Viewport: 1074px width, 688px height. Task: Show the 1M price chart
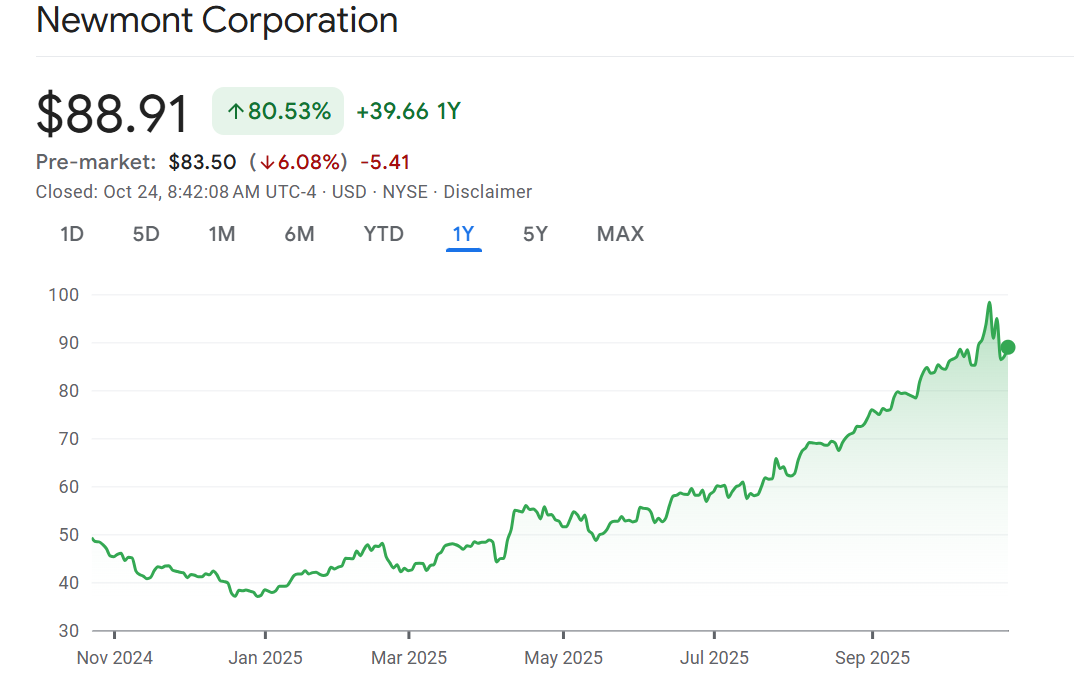point(221,234)
